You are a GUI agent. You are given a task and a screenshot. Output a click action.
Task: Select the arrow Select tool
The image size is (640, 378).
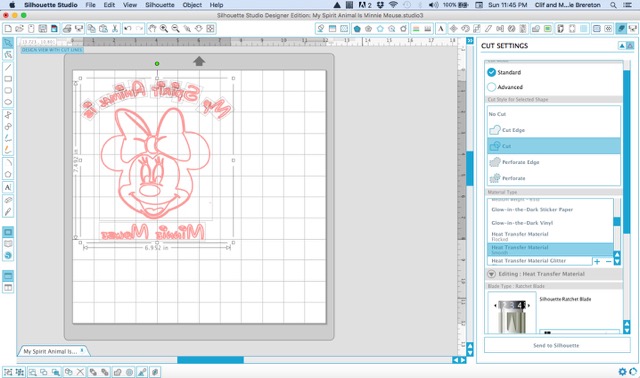click(8, 43)
